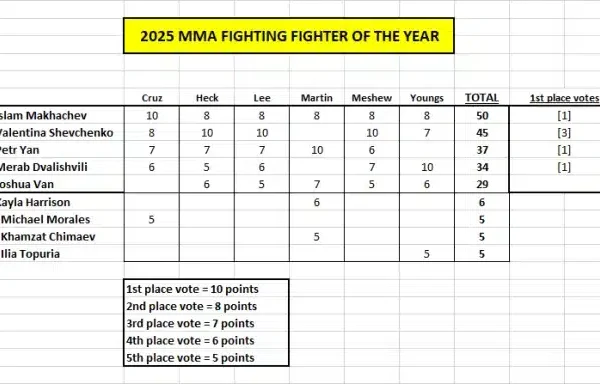Click the 1st place vote = 10 points cell
Viewport: 600px width, 384px height.
pos(206,289)
